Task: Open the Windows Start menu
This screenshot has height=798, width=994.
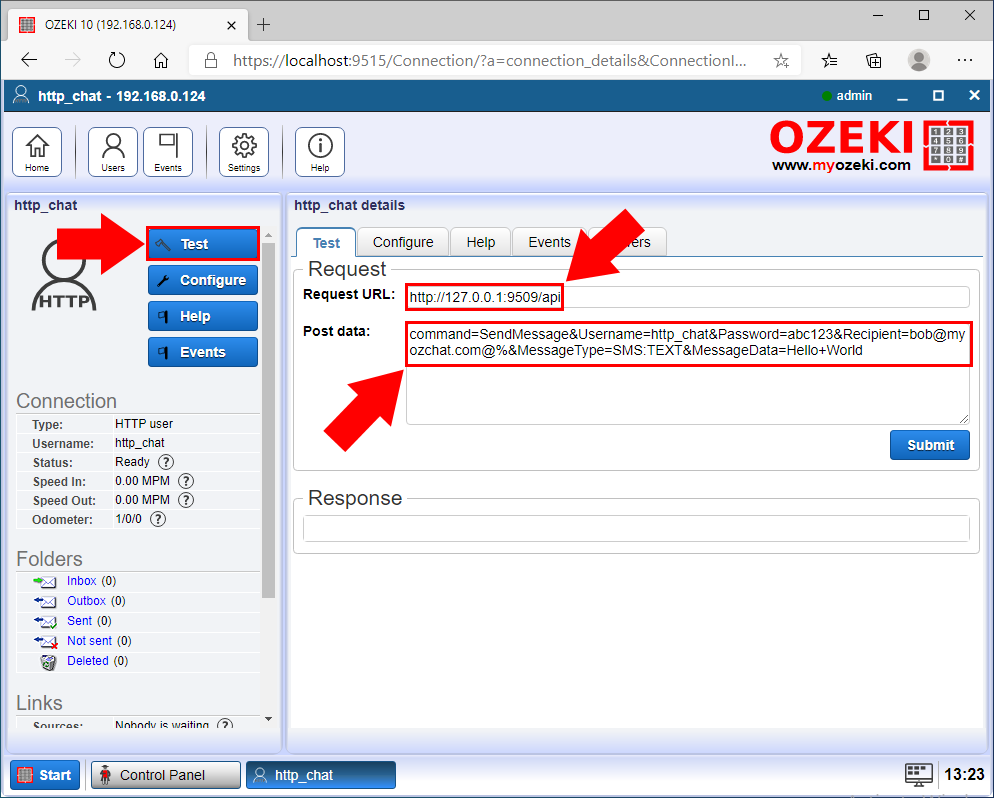Action: click(x=44, y=774)
